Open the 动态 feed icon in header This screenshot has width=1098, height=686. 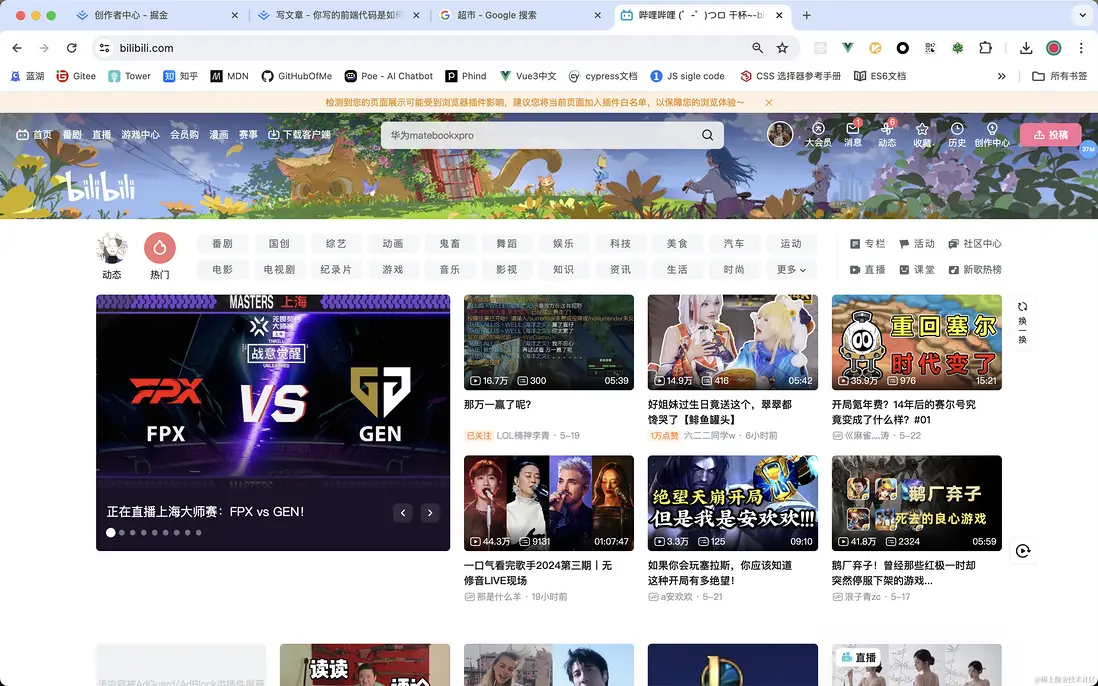pyautogui.click(x=887, y=134)
